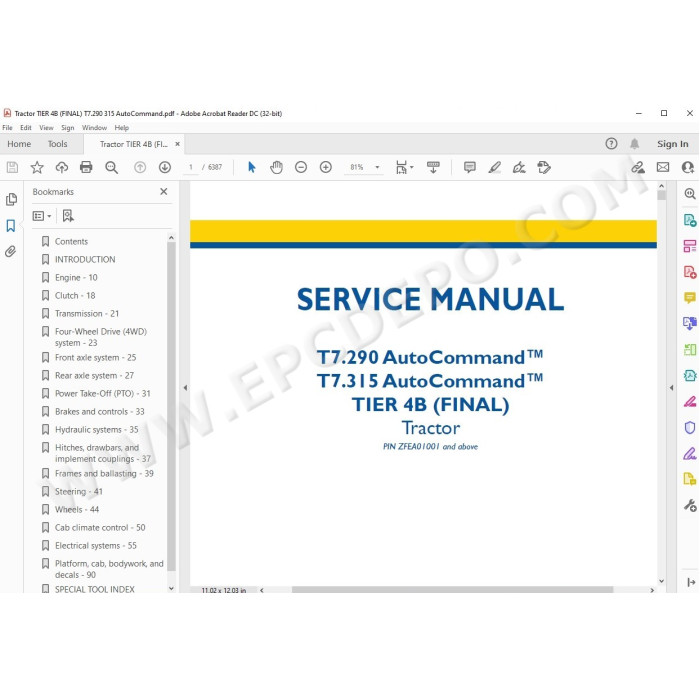The width and height of the screenshot is (700, 700).
Task: Select the Highlight text pen tool
Action: click(494, 167)
